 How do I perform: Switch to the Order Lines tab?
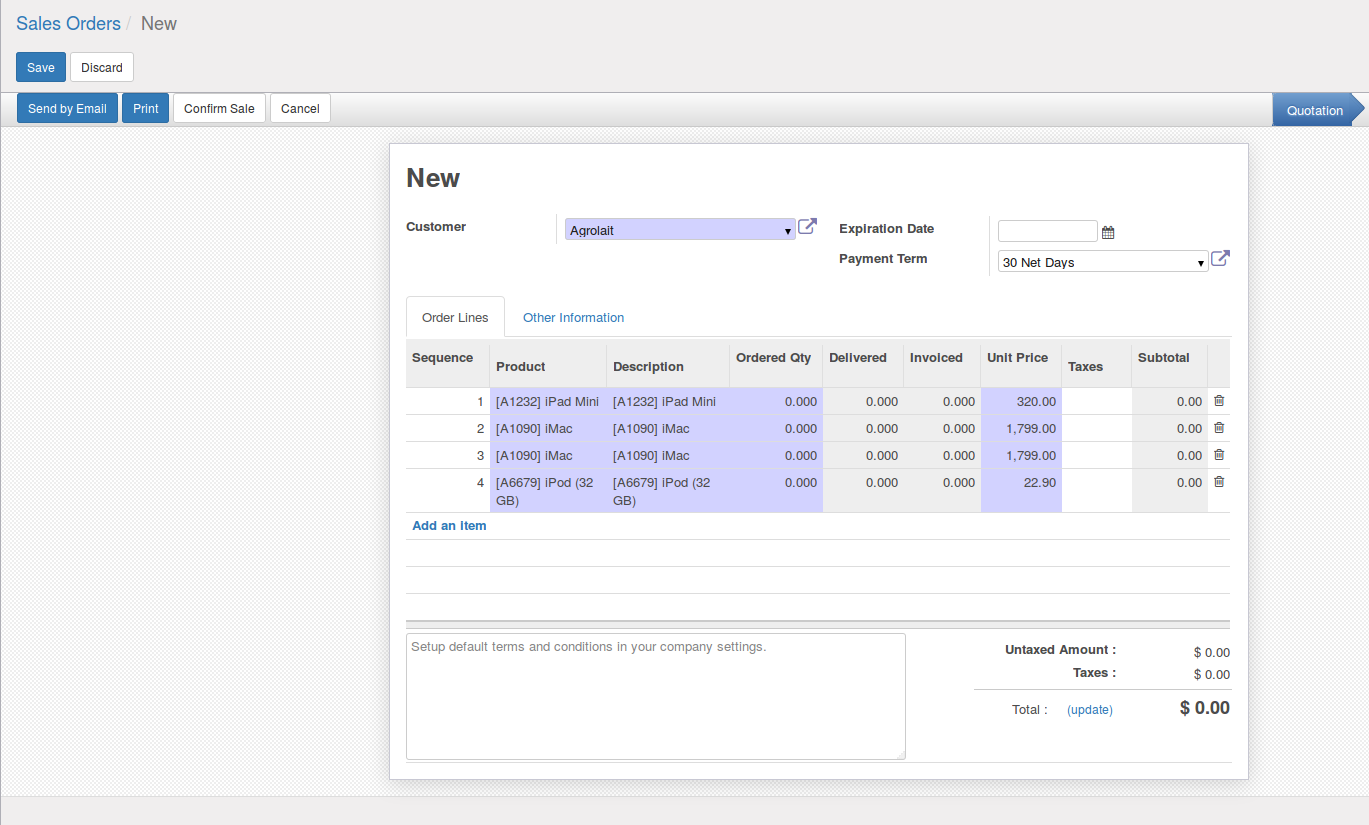(455, 317)
